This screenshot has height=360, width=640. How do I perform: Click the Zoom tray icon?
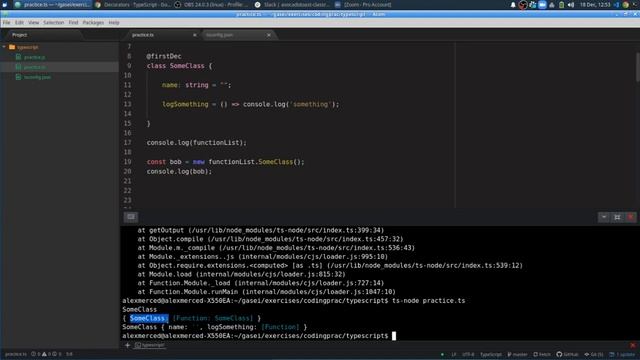542,5
